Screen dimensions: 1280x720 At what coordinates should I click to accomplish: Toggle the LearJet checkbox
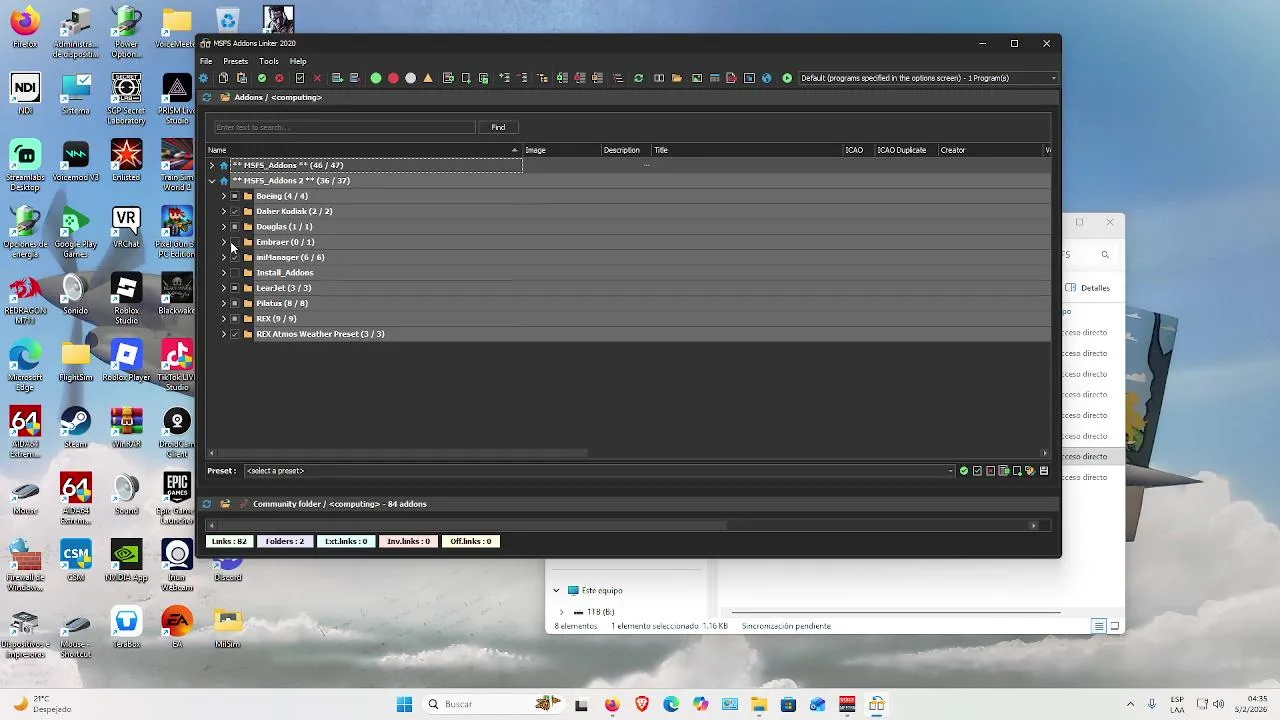click(x=235, y=288)
